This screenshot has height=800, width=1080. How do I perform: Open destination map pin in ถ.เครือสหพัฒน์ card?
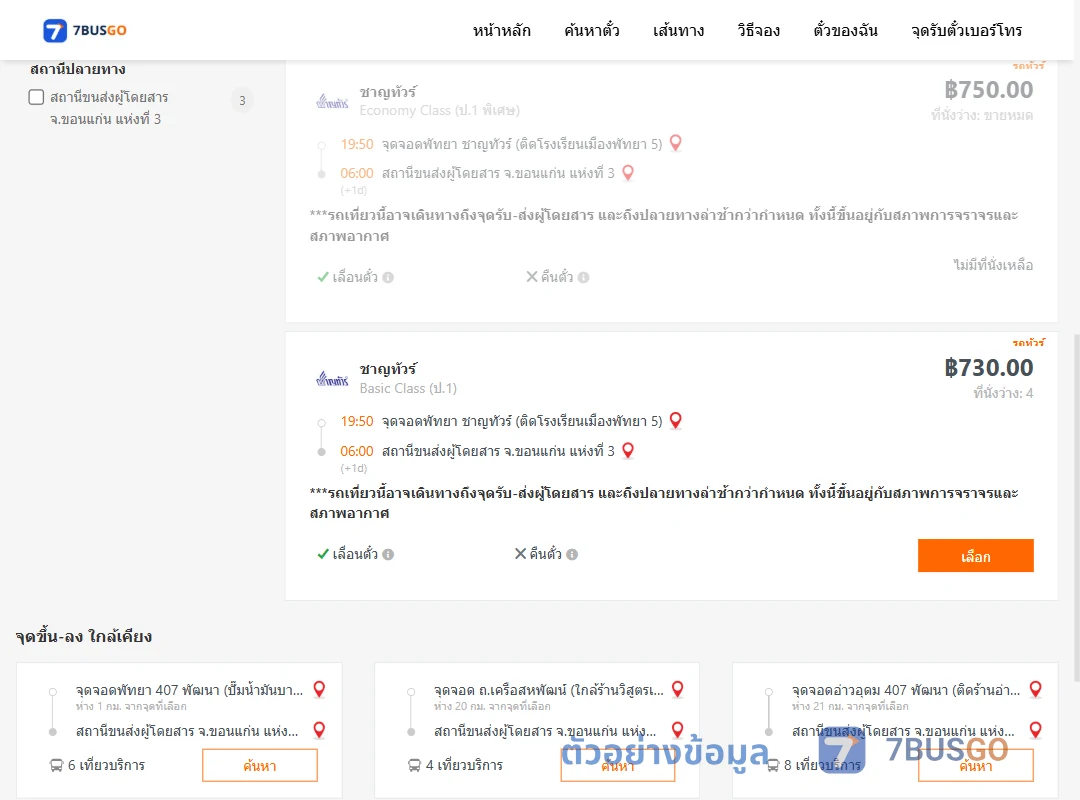point(677,730)
